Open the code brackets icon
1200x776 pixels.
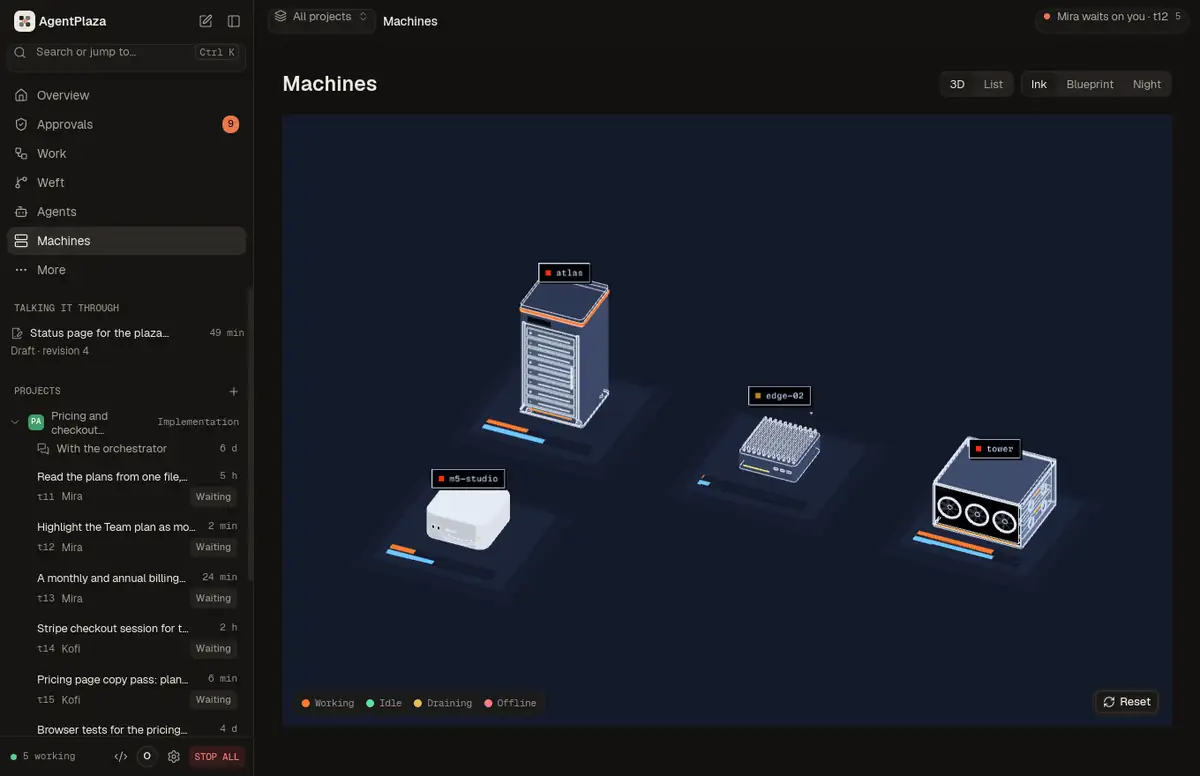pyautogui.click(x=121, y=757)
